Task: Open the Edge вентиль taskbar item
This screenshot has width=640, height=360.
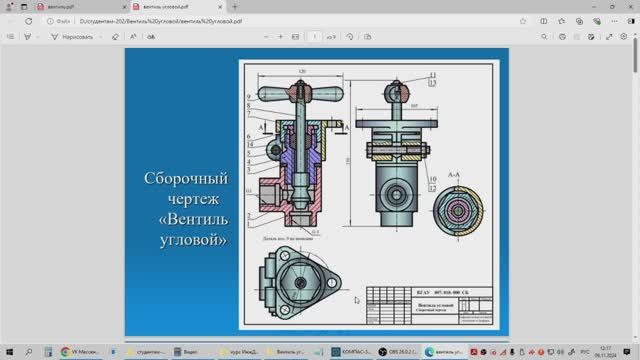Action: tap(444, 351)
